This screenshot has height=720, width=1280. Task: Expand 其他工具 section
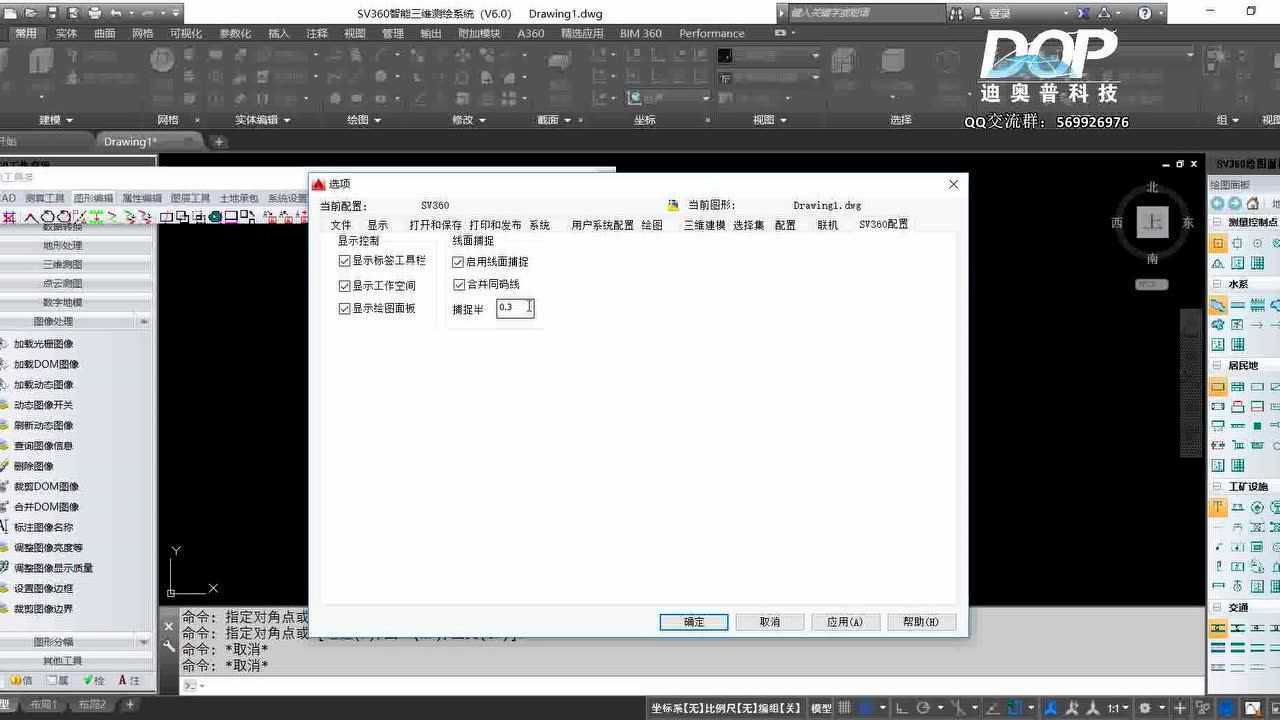76,661
